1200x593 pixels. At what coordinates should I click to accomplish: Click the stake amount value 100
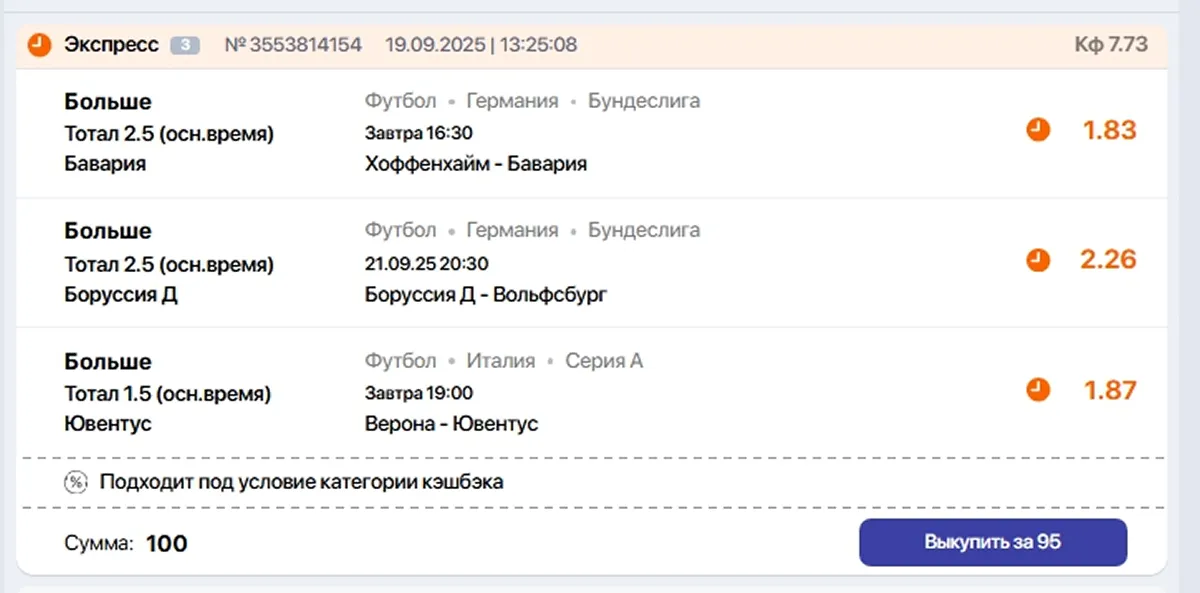[x=167, y=544]
